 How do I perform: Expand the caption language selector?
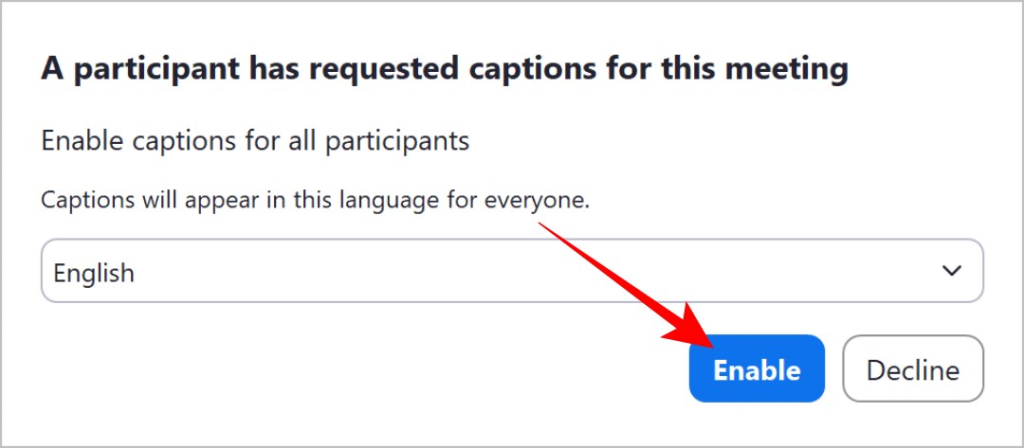coord(512,270)
